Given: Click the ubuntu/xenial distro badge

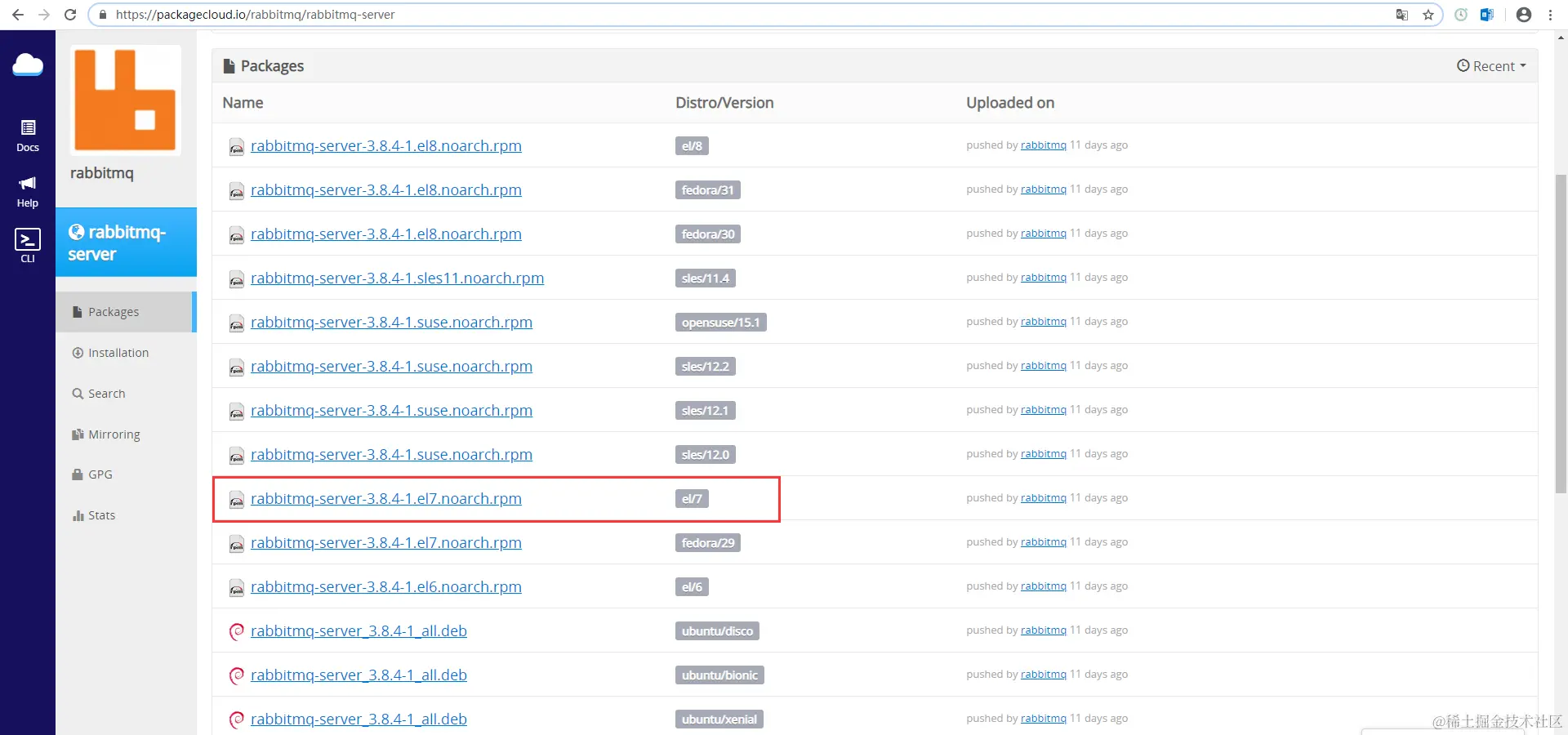Looking at the screenshot, I should click(719, 719).
